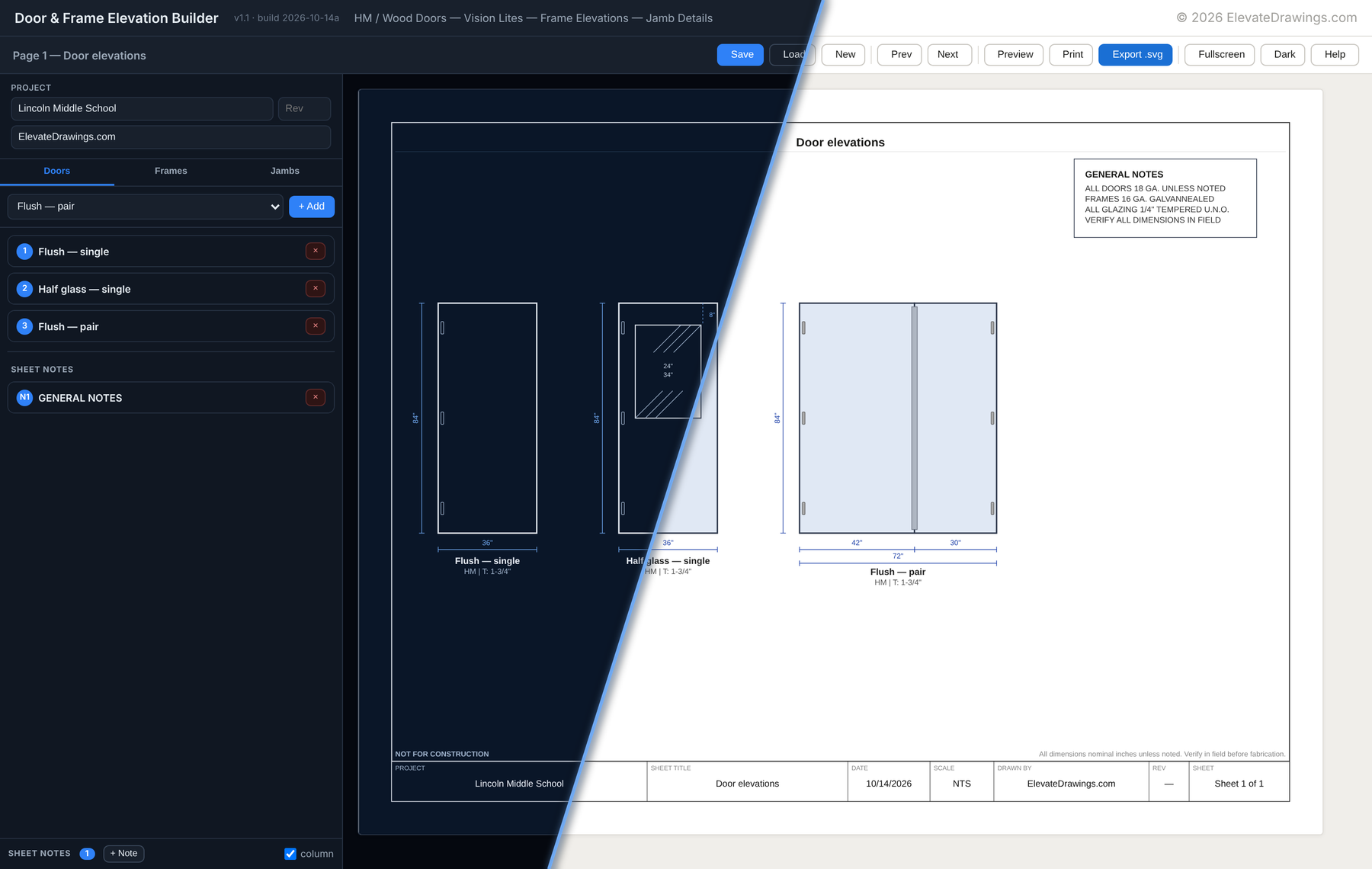The height and width of the screenshot is (869, 1372).
Task: Click the N1 badge of GENERAL NOTES
Action: click(x=24, y=397)
